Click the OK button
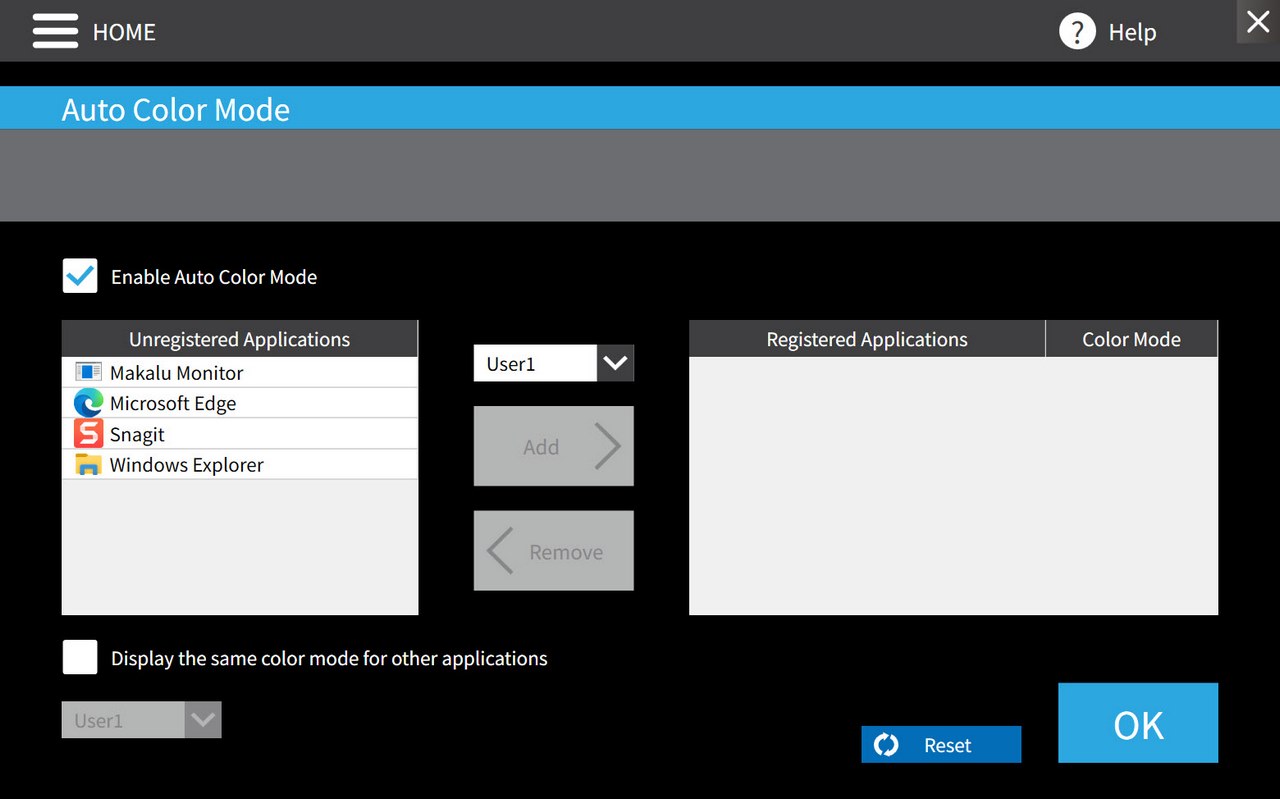Screen dimensions: 1280x799 click(1138, 723)
